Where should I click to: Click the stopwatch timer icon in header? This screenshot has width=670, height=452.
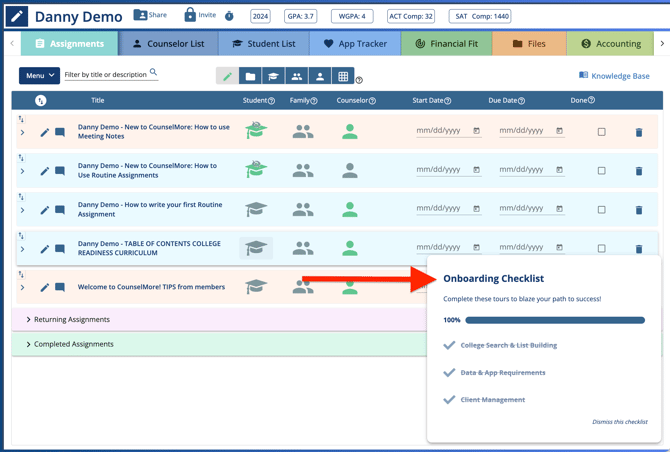pyautogui.click(x=229, y=16)
